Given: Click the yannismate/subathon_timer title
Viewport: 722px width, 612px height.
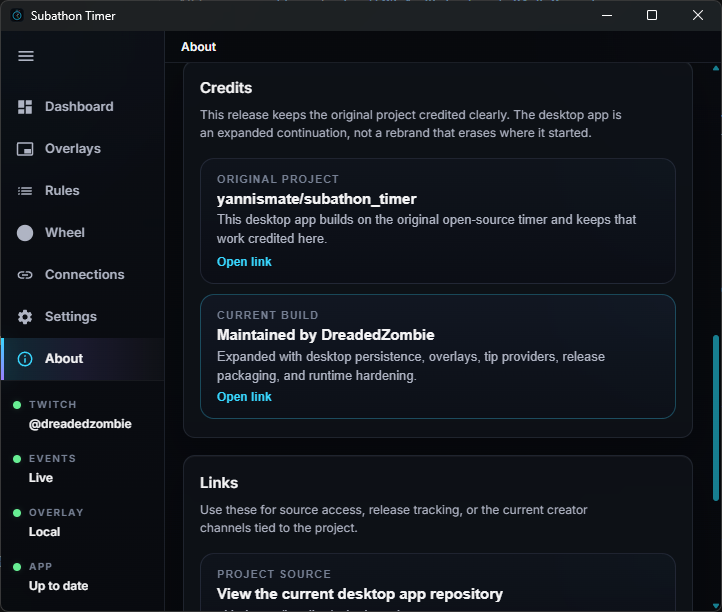Looking at the screenshot, I should 317,199.
